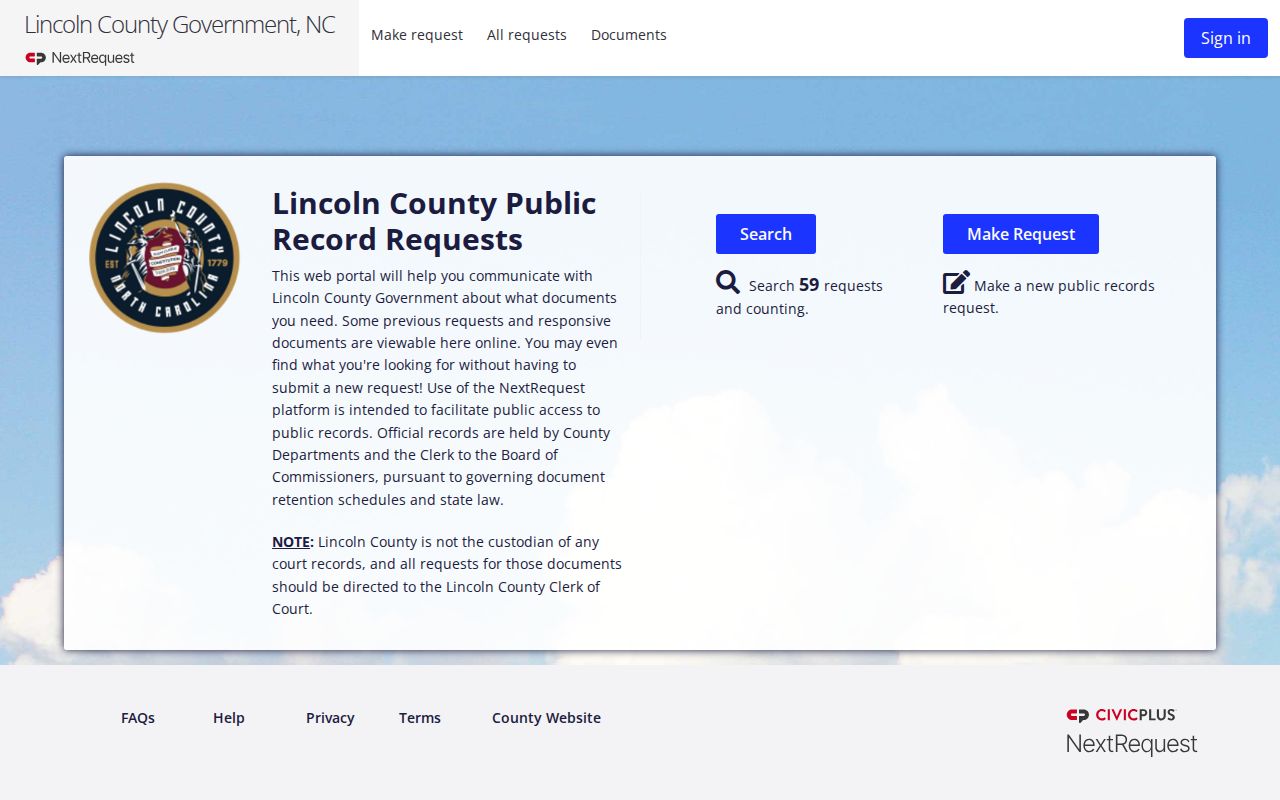This screenshot has width=1280, height=800.
Task: Click the pencil edit icon
Action: click(956, 282)
